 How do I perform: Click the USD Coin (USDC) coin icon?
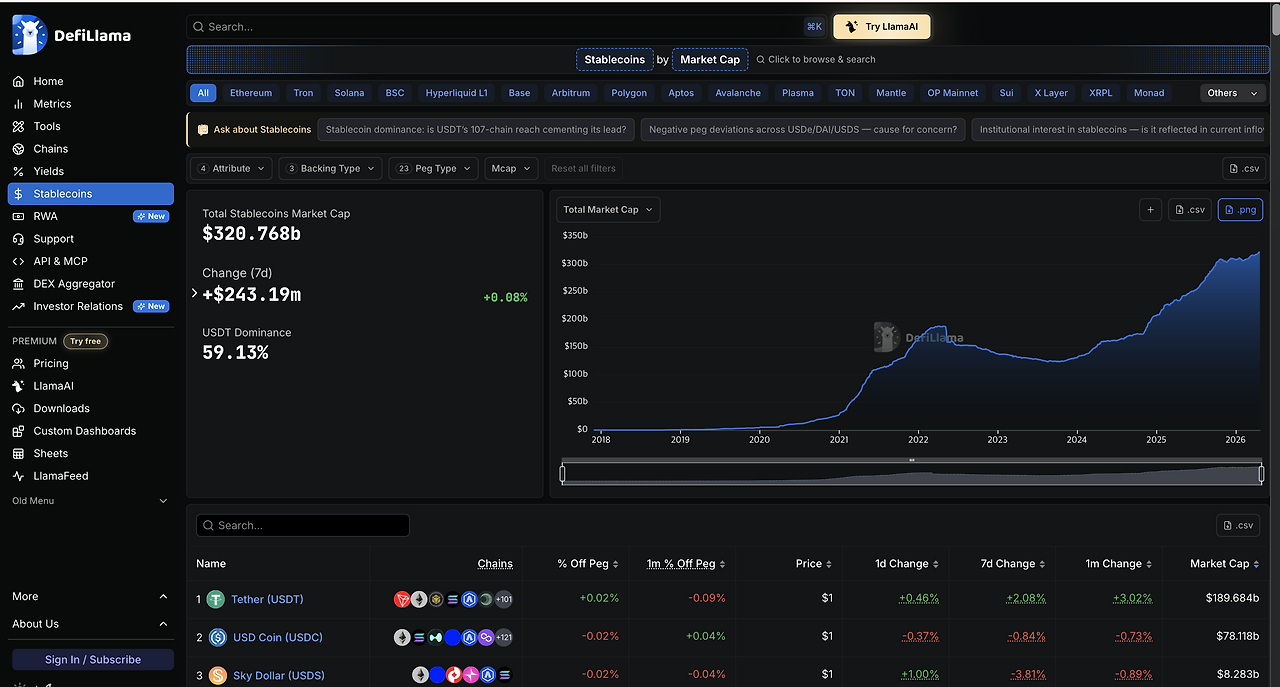click(218, 637)
